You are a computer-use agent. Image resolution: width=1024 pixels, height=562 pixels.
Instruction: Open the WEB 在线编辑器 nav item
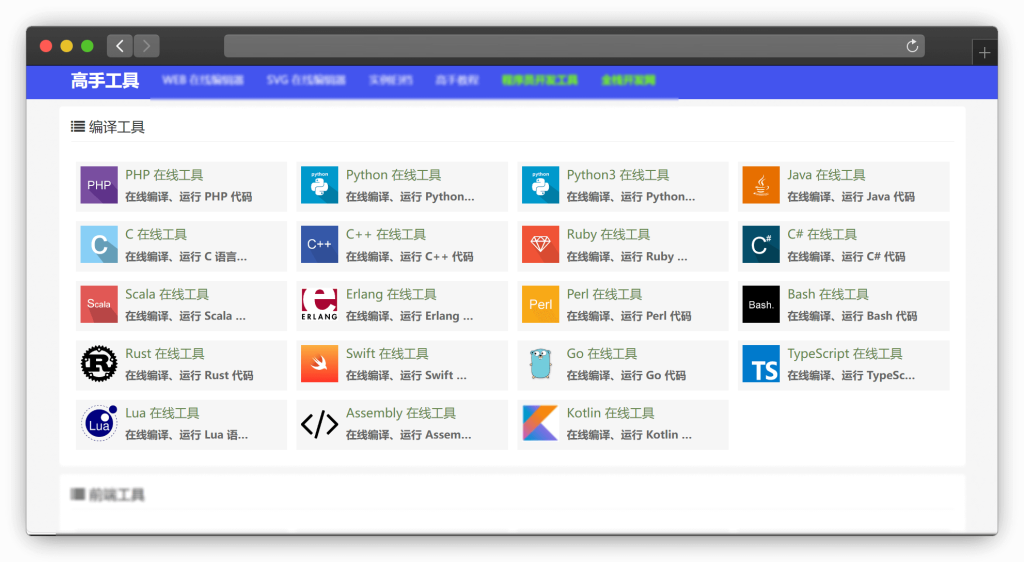coord(203,80)
